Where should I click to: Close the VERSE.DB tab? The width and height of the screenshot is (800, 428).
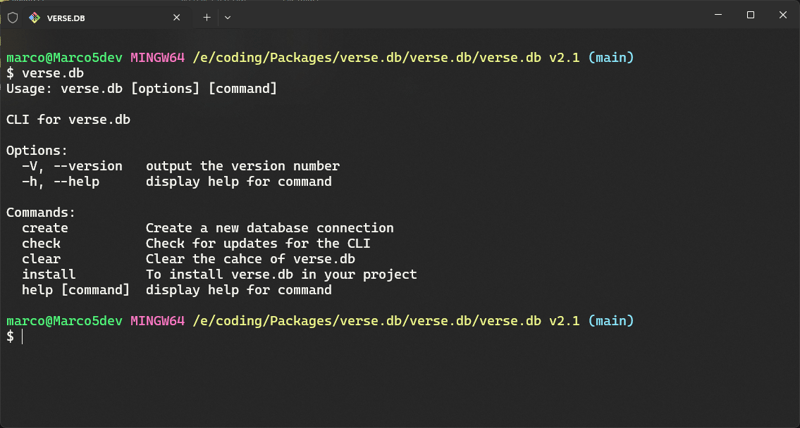coord(177,18)
